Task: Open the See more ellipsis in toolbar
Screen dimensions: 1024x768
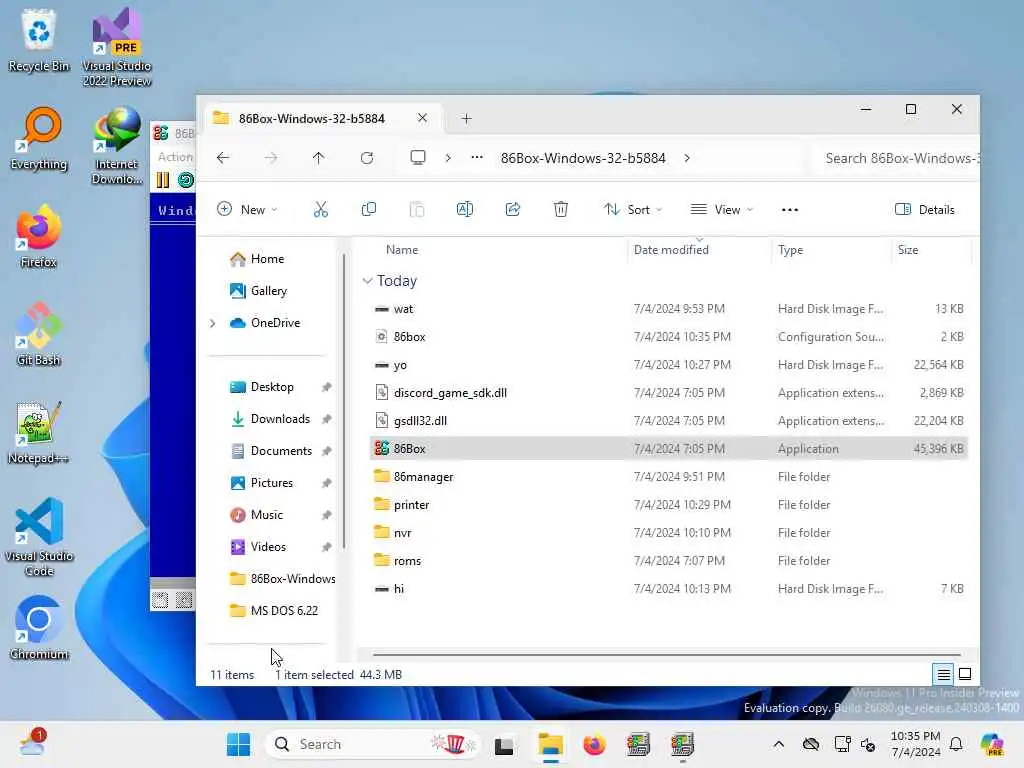Action: pos(790,210)
